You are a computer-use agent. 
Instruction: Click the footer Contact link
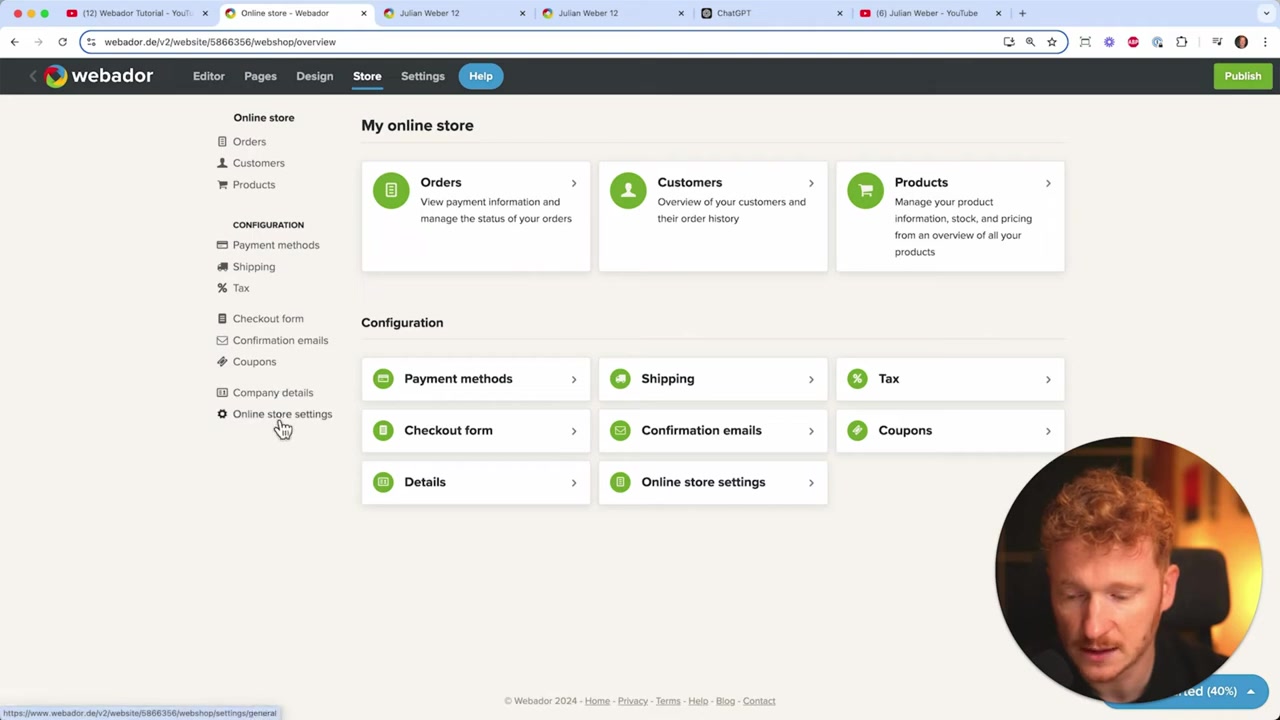click(759, 701)
